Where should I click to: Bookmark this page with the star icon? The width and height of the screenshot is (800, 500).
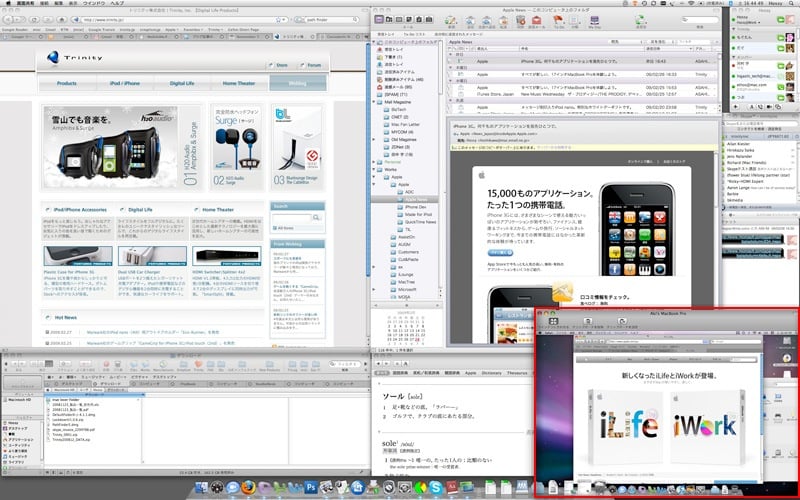(278, 19)
